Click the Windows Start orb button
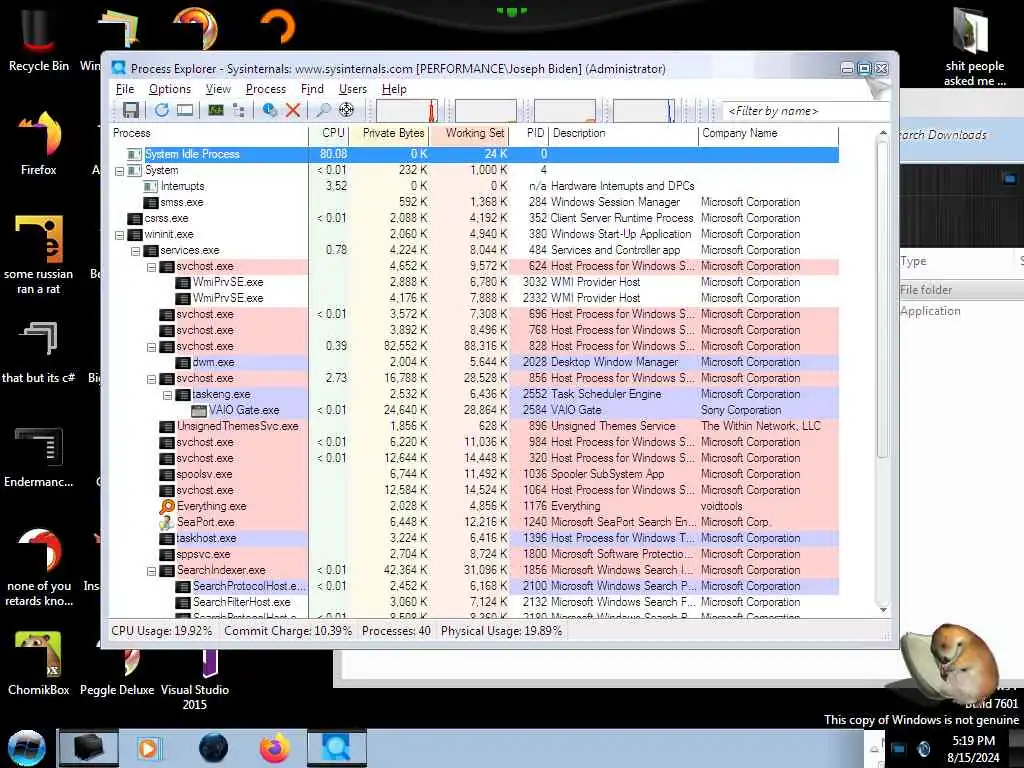 point(27,748)
